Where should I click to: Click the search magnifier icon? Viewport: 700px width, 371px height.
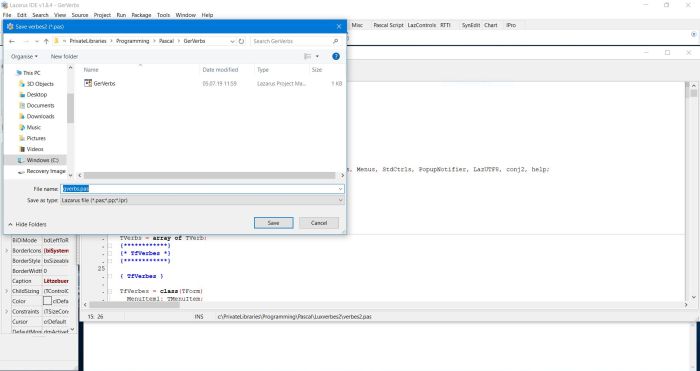336,41
